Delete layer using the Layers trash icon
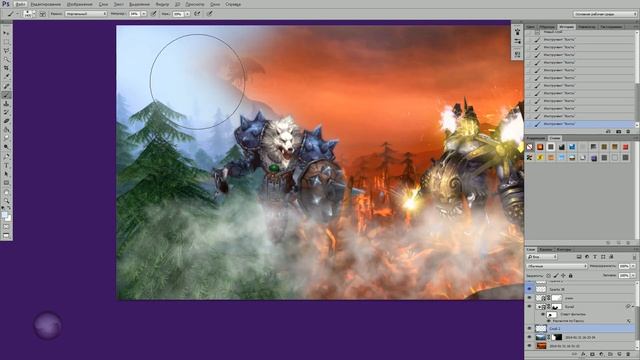This screenshot has height=360, width=640. (628, 354)
